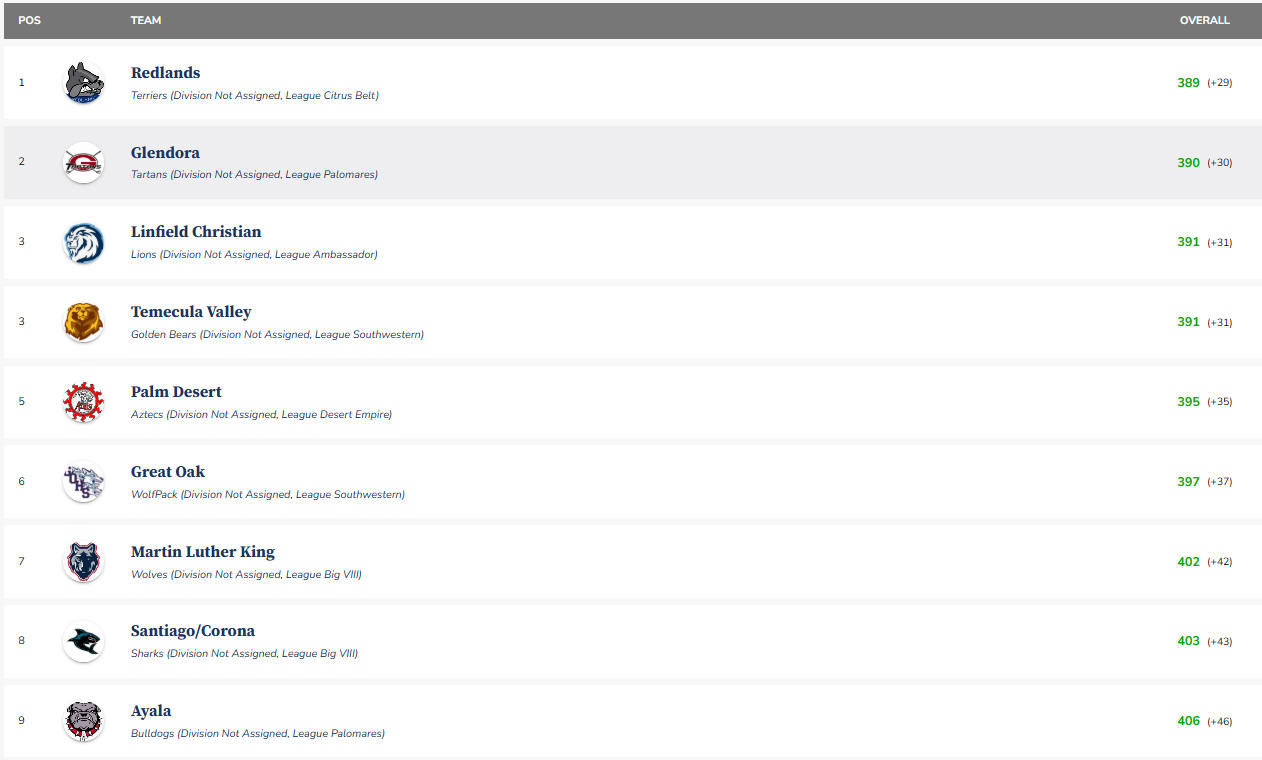Click the Great Oak WolfPack logo
This screenshot has width=1262, height=760.
click(84, 482)
